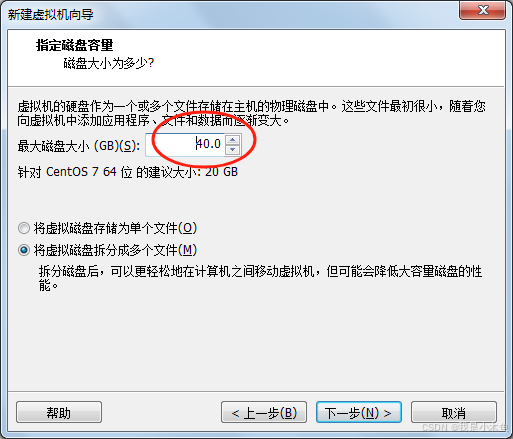Close the 新建虚拟机向导 dialog window
The width and height of the screenshot is (513, 439).
click(x=482, y=10)
